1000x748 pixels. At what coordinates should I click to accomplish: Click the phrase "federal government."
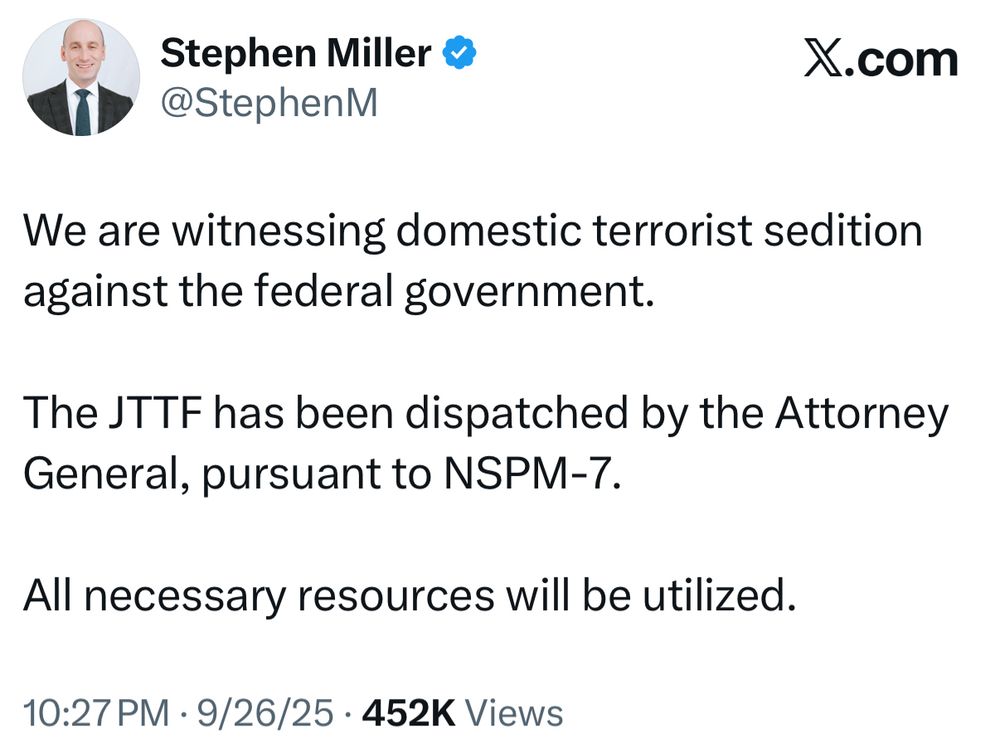454,291
